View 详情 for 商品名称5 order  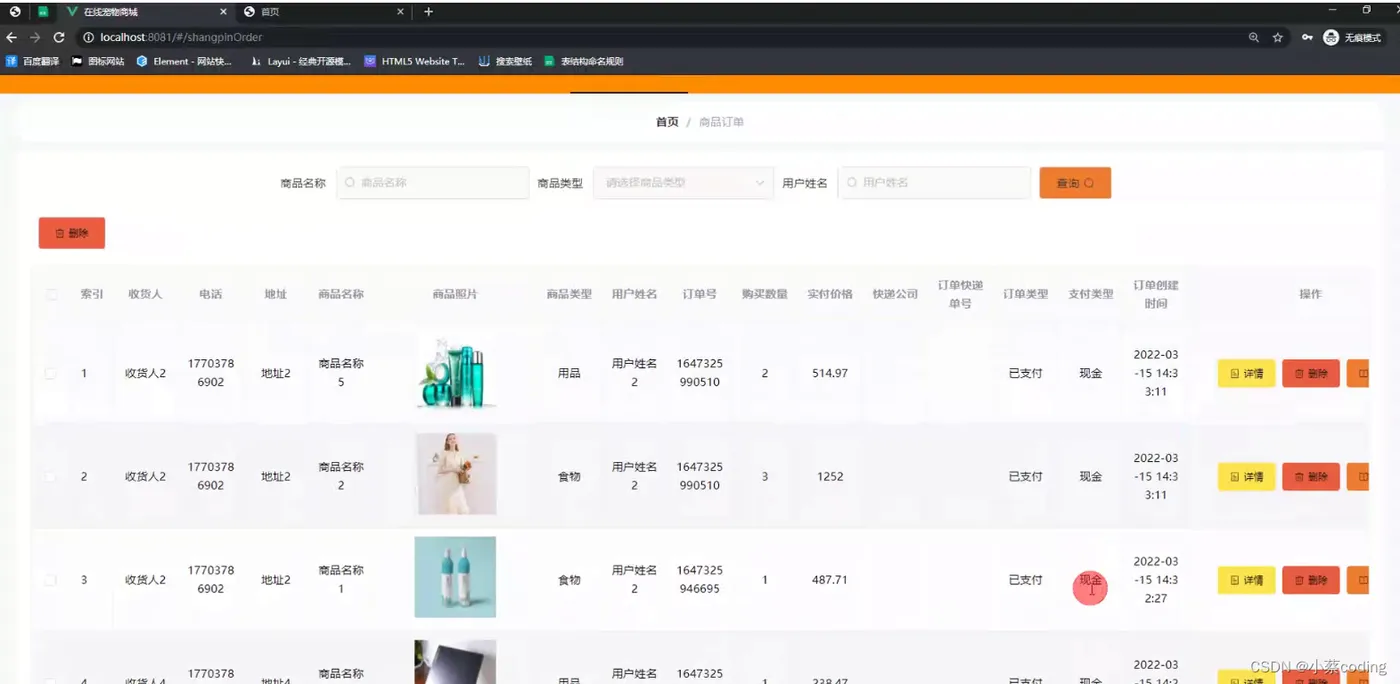tap(1246, 373)
